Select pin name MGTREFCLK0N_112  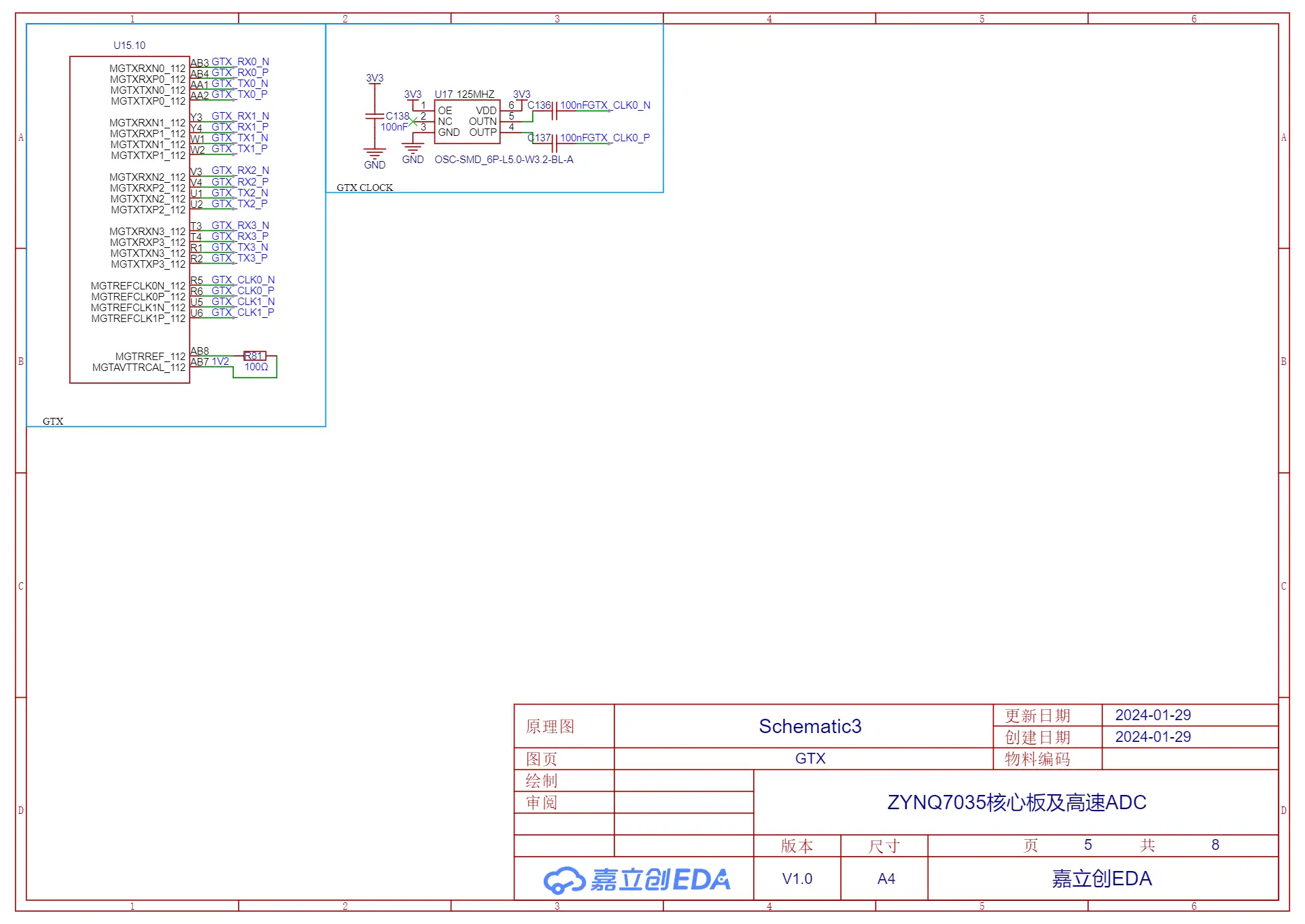tap(138, 286)
